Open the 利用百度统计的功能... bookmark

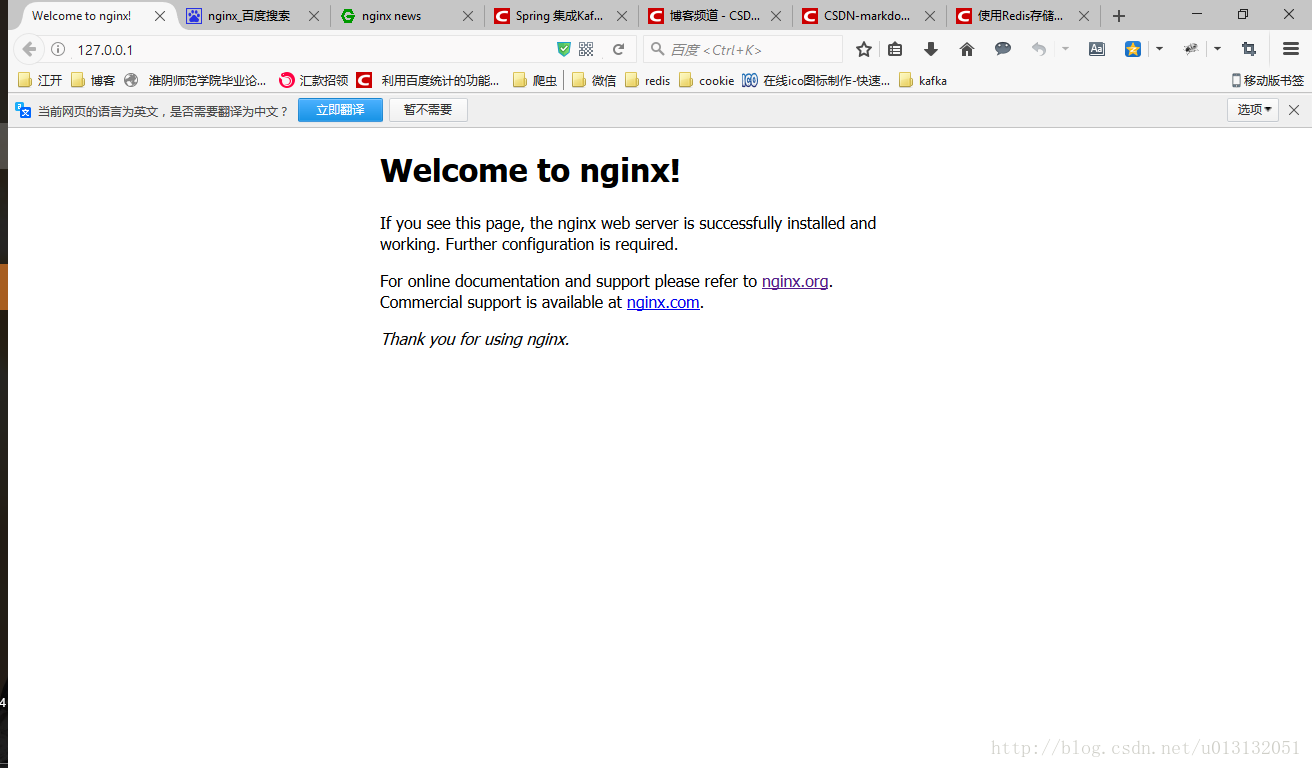pyautogui.click(x=428, y=81)
